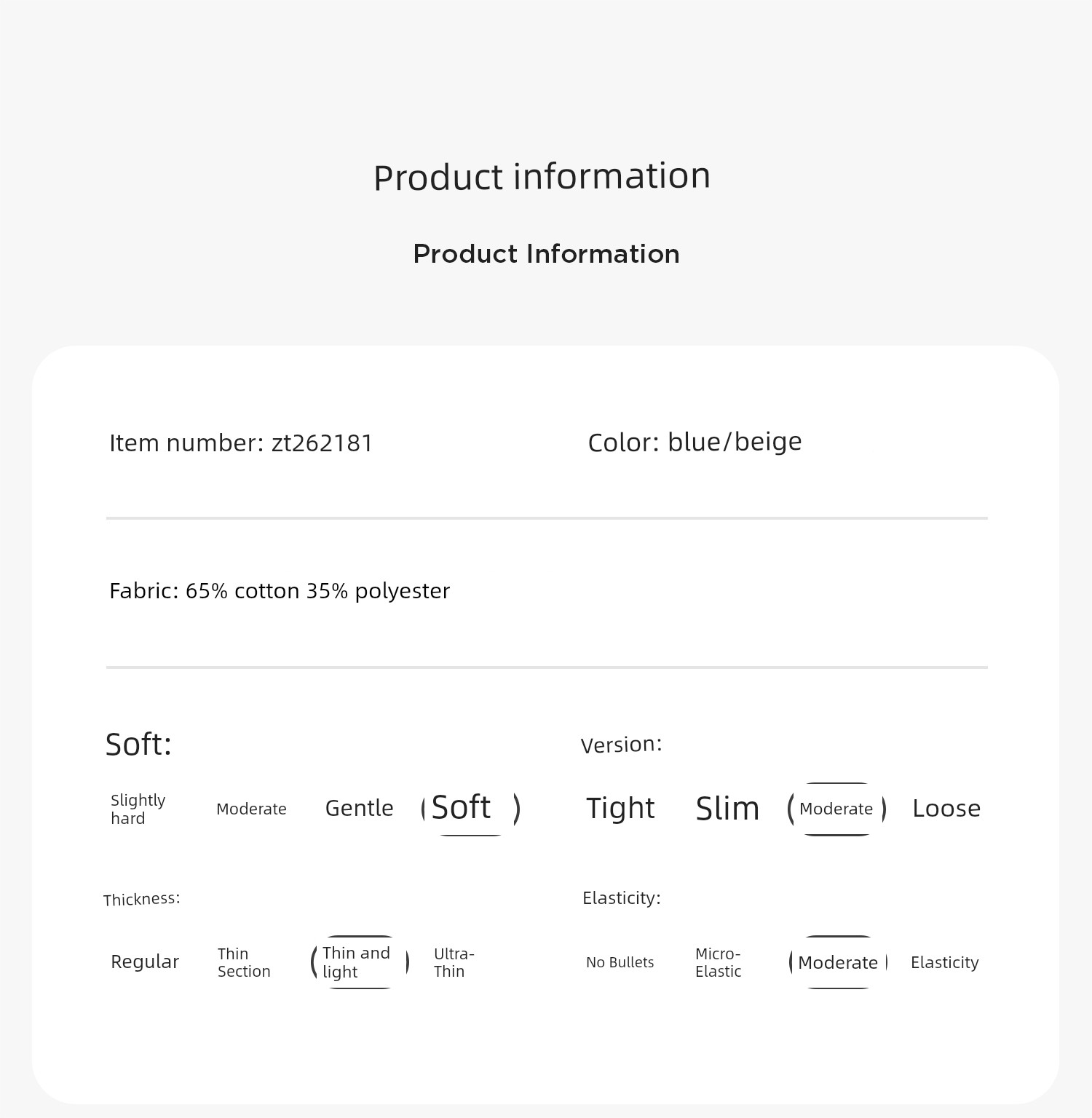Choose the 'Tight' version option

coord(620,808)
